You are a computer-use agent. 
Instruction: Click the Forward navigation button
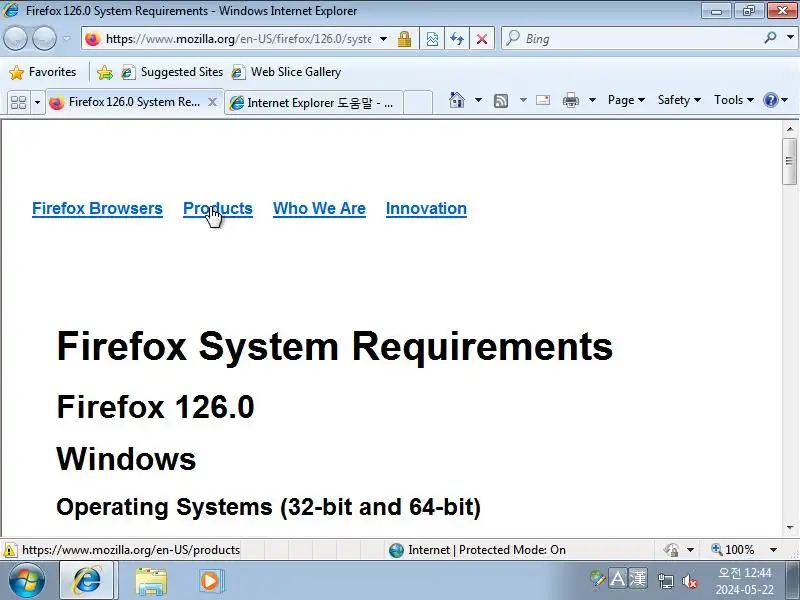(x=44, y=39)
